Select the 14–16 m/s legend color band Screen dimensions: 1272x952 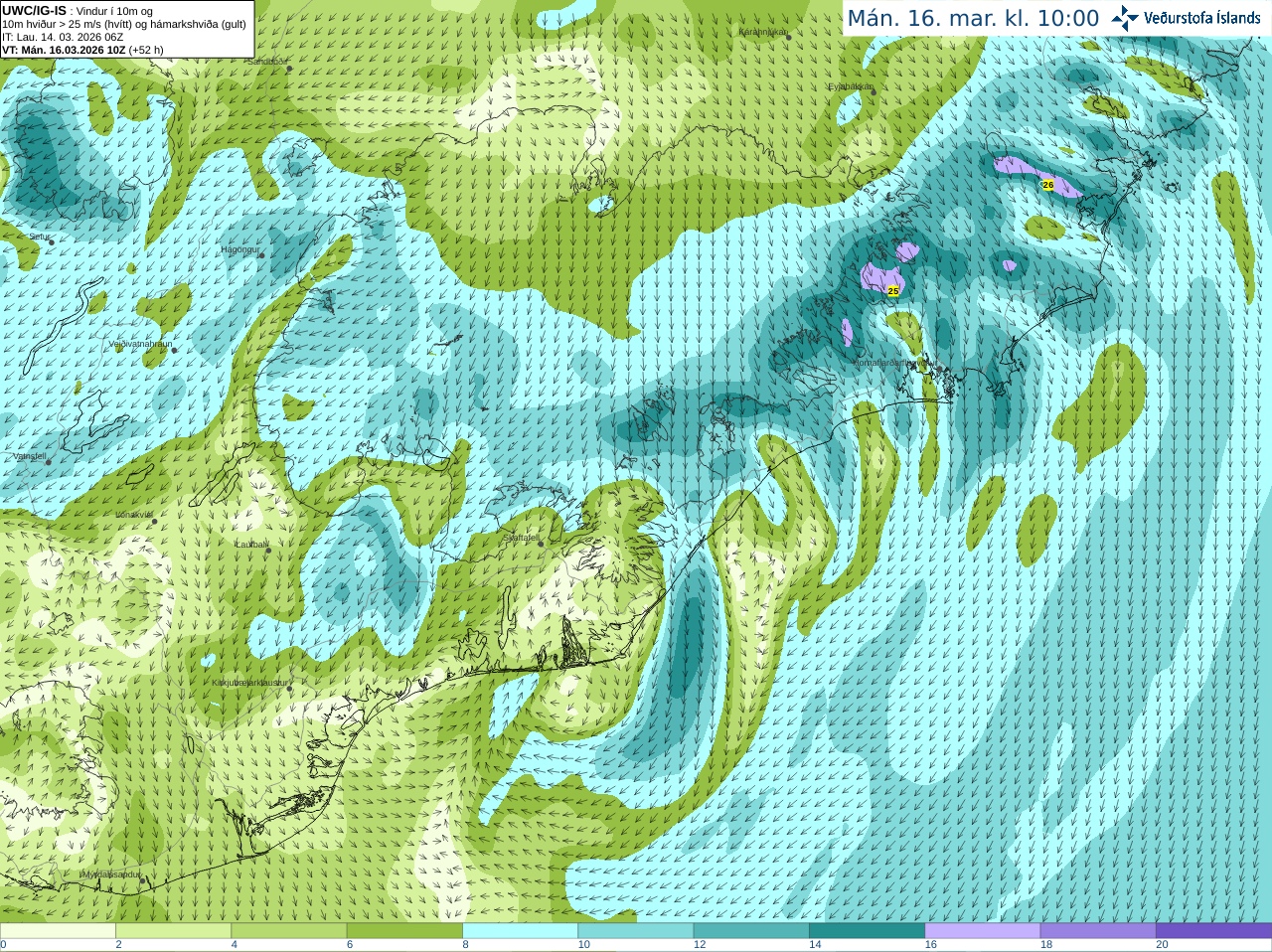pyautogui.click(x=868, y=931)
